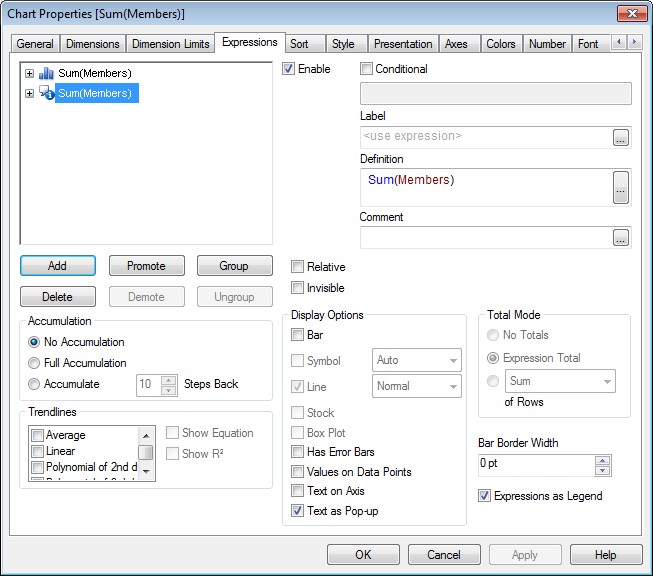The height and width of the screenshot is (576, 653).
Task: Open the Dimension Limits tab
Action: [x=170, y=44]
